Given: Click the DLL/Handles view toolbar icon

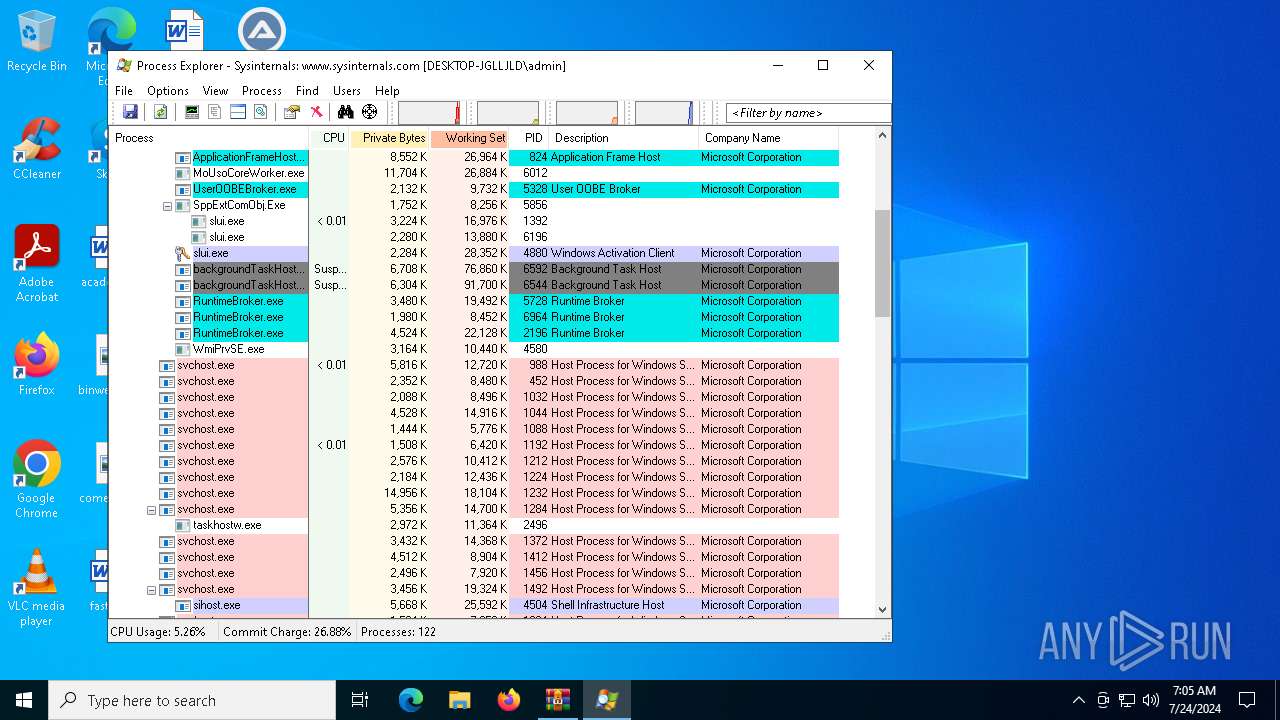Looking at the screenshot, I should pyautogui.click(x=261, y=112).
